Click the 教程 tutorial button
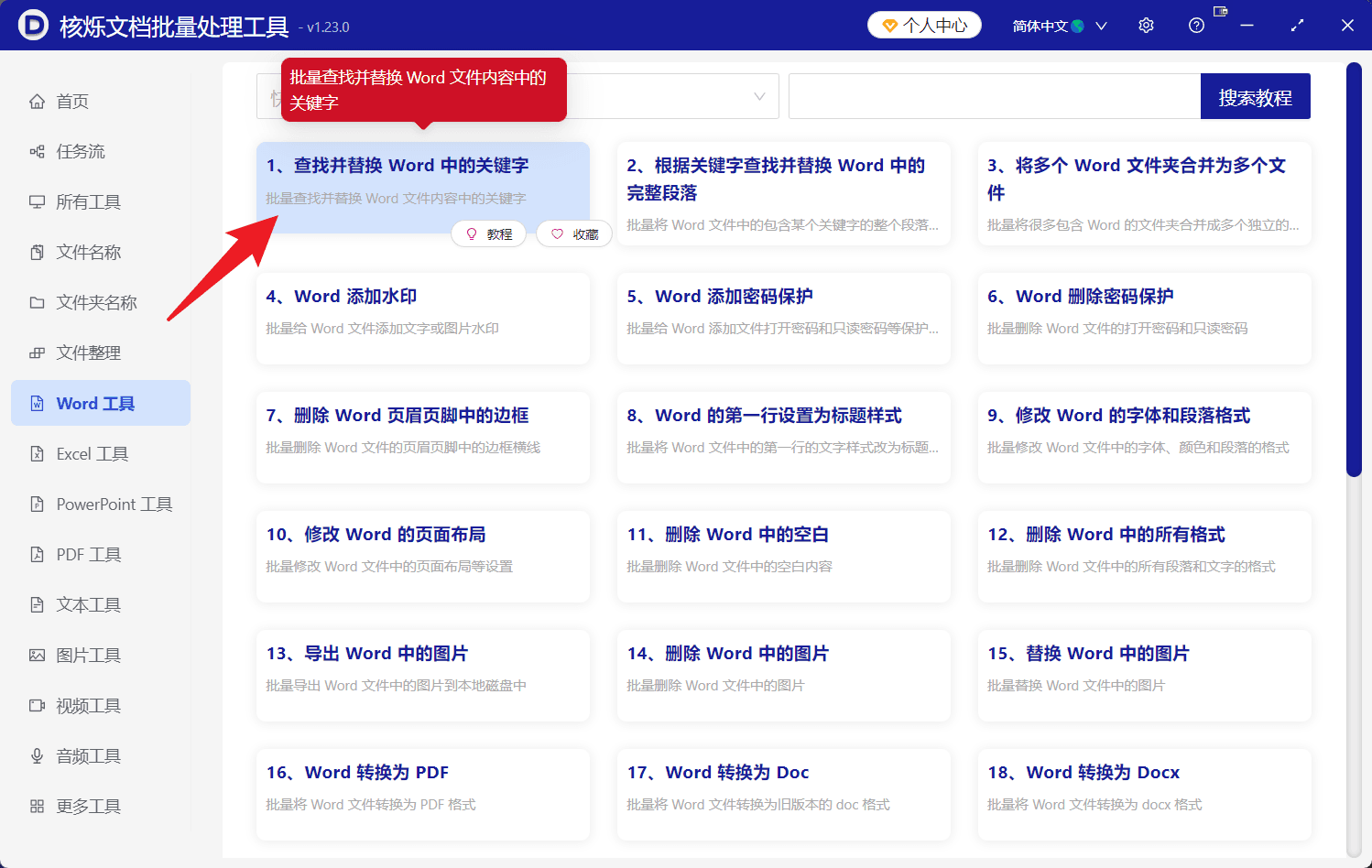The image size is (1372, 868). coord(488,234)
